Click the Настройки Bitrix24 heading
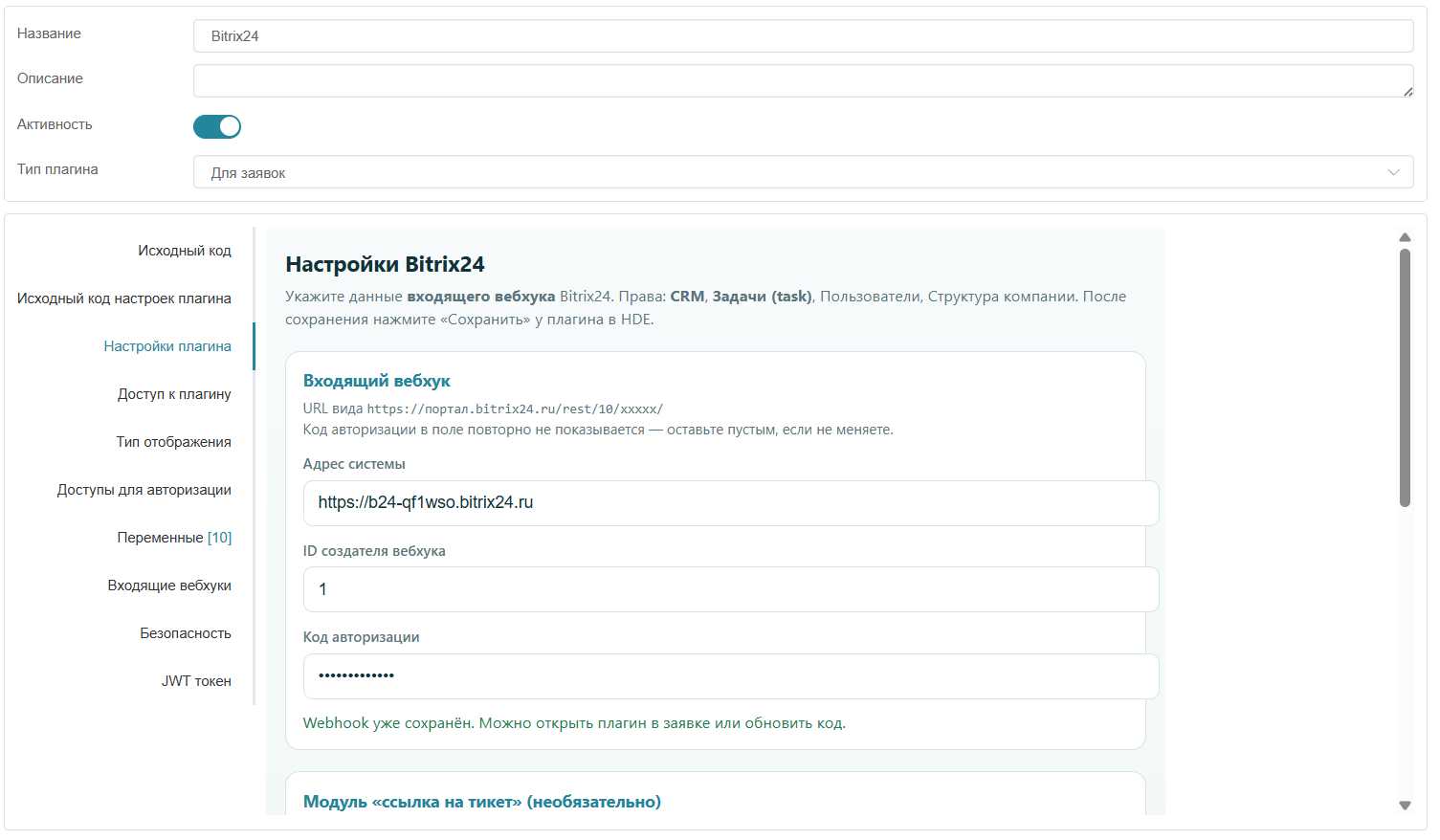The height and width of the screenshot is (840, 1440). click(x=385, y=265)
